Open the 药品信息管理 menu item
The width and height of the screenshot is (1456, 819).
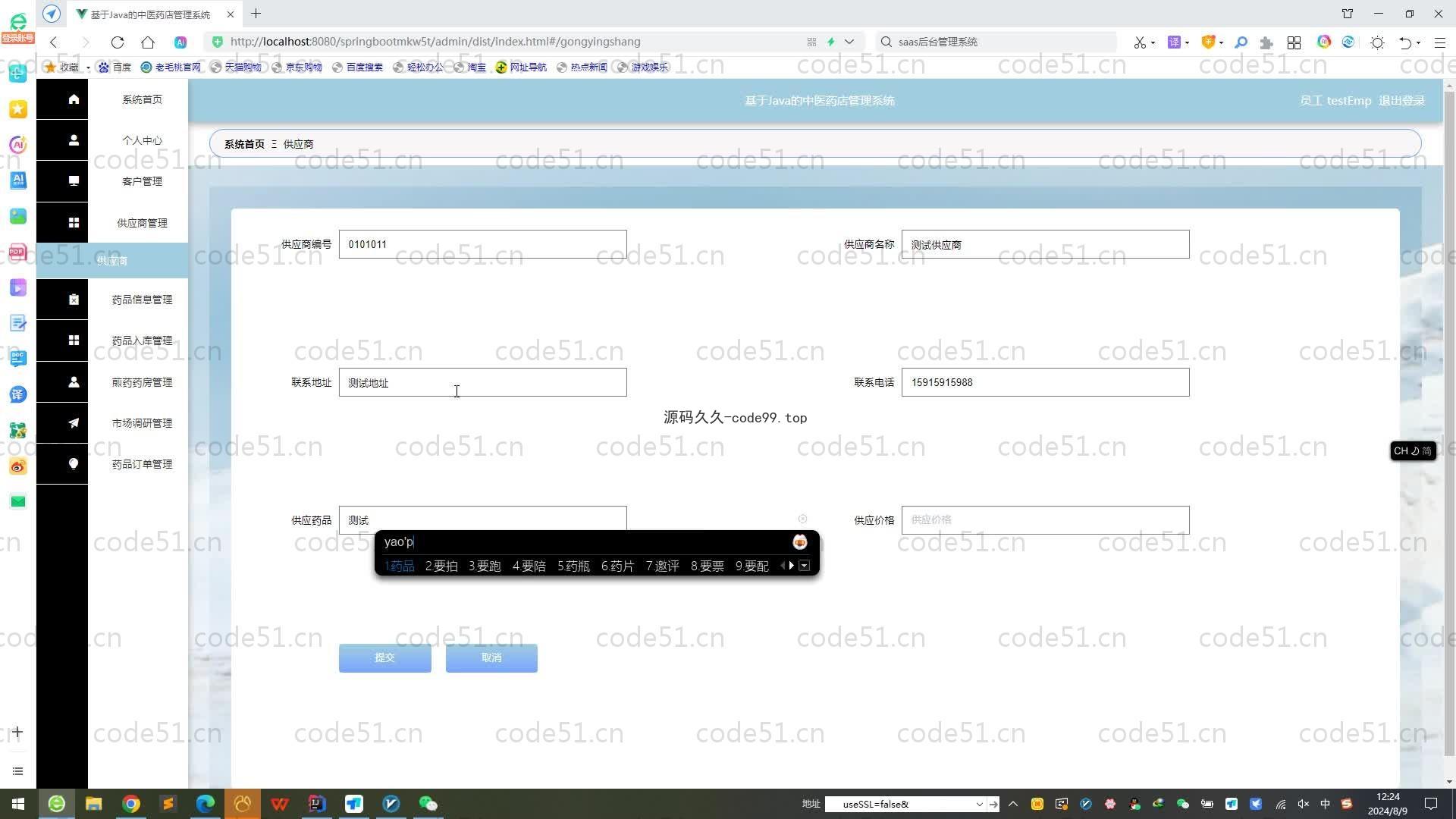[142, 300]
